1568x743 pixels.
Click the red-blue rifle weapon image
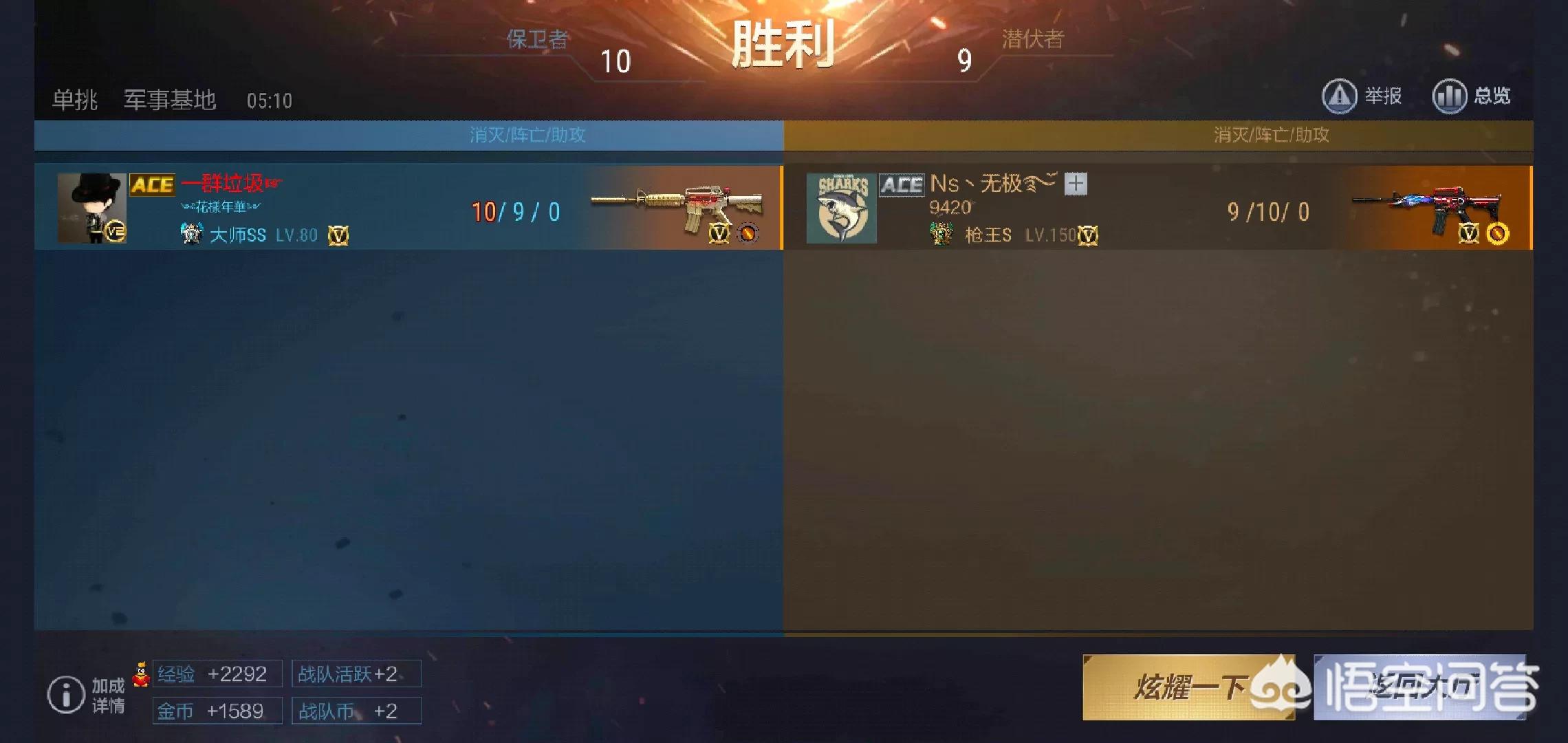click(x=1427, y=208)
